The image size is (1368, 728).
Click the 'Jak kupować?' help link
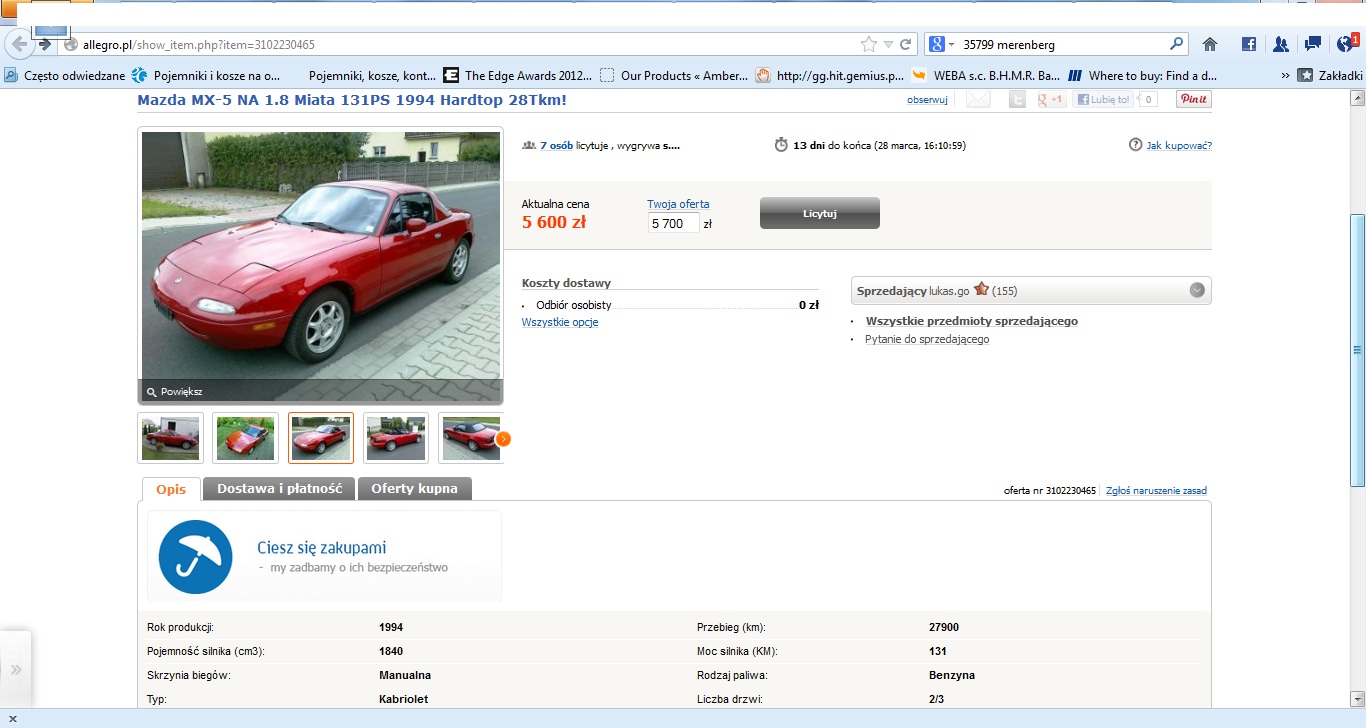1179,145
